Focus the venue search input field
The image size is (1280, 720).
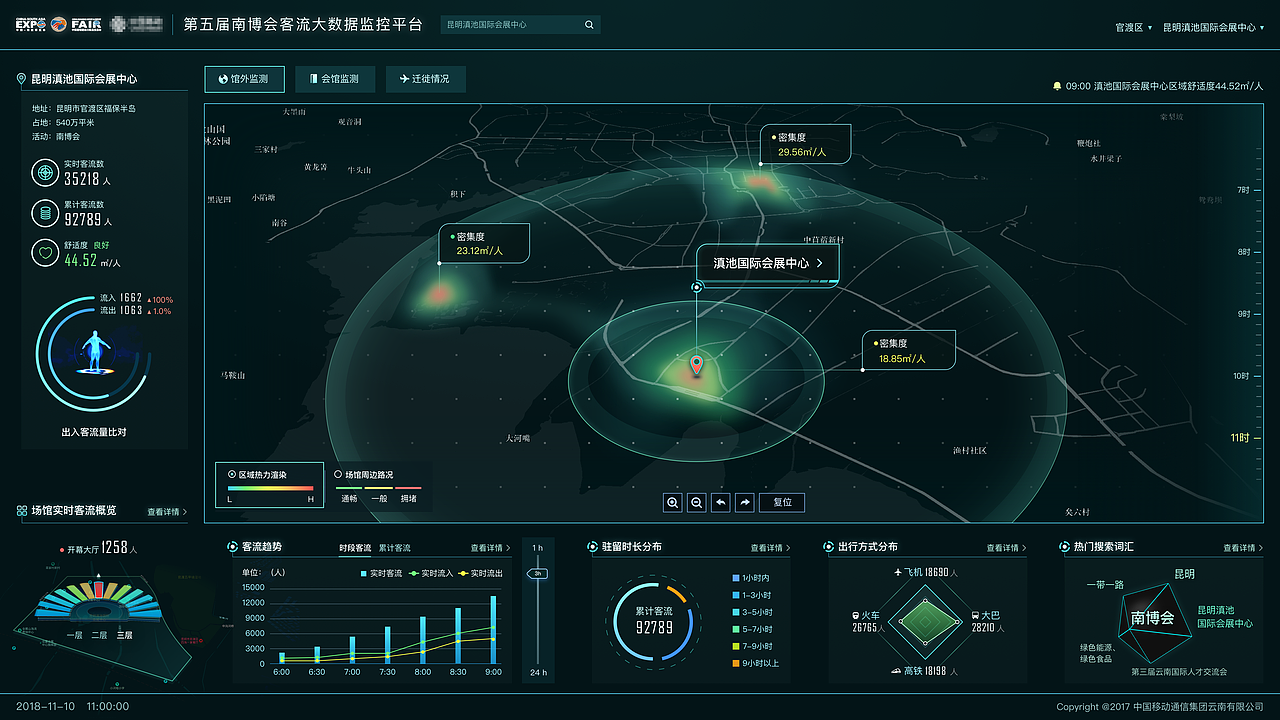coord(520,25)
